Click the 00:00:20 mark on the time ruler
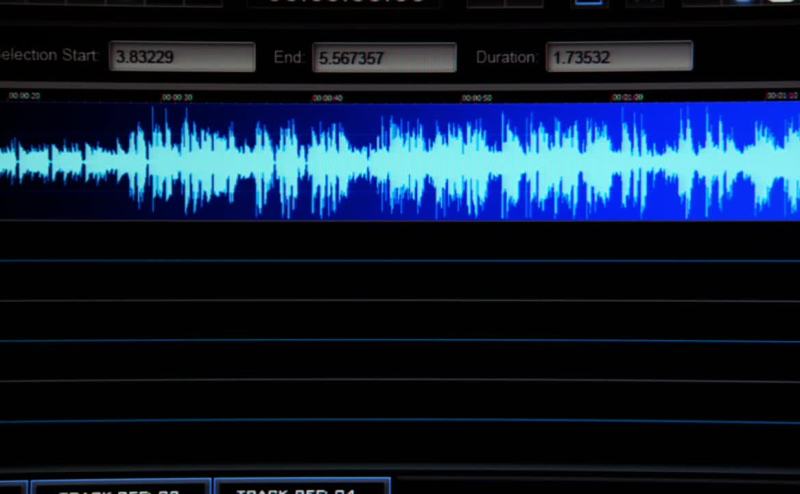800x494 pixels. coord(24,96)
